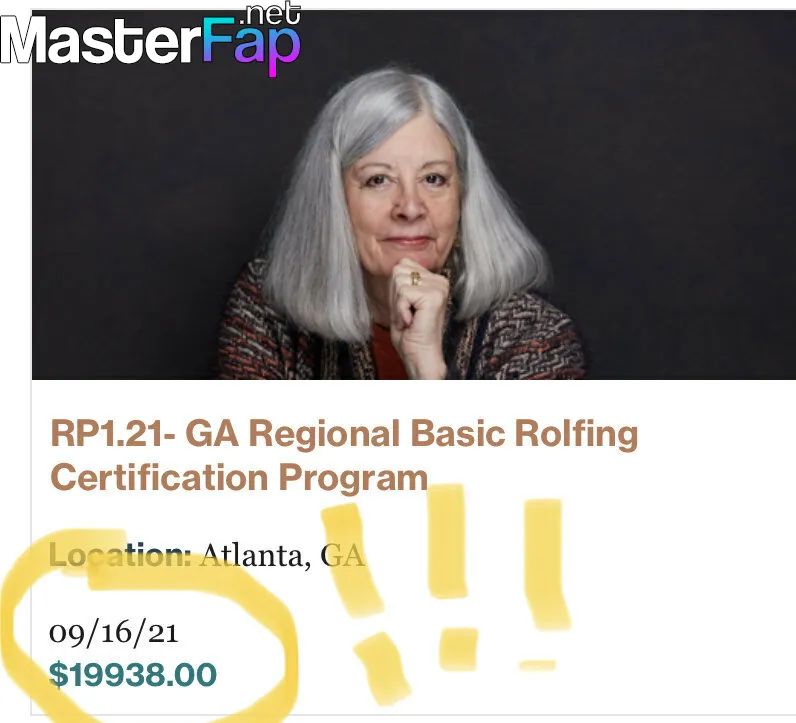Click the 09/16/21 course date
Screen dimensions: 796x723
[x=114, y=633]
